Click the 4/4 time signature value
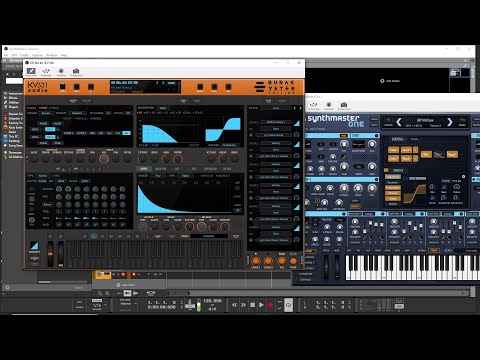This screenshot has height=360, width=480. click(x=212, y=309)
